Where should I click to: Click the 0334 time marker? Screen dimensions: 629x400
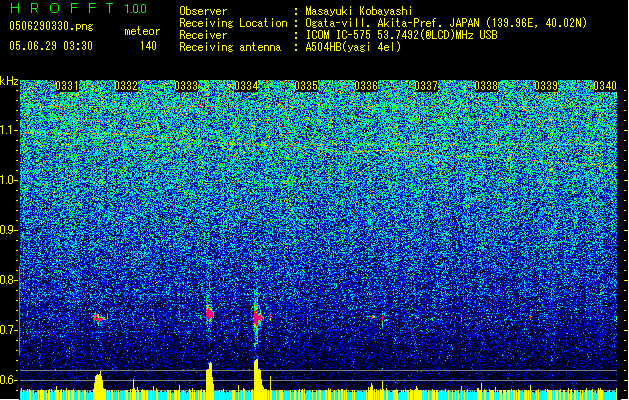coord(246,86)
